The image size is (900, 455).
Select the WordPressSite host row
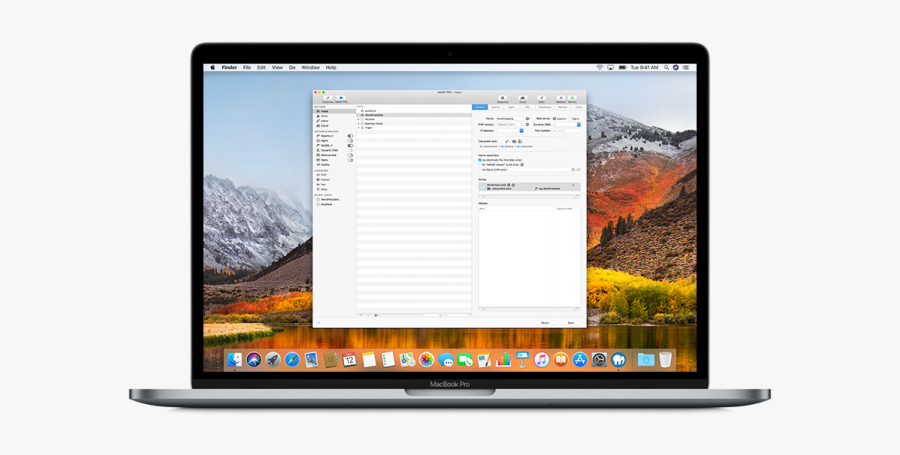pyautogui.click(x=414, y=115)
